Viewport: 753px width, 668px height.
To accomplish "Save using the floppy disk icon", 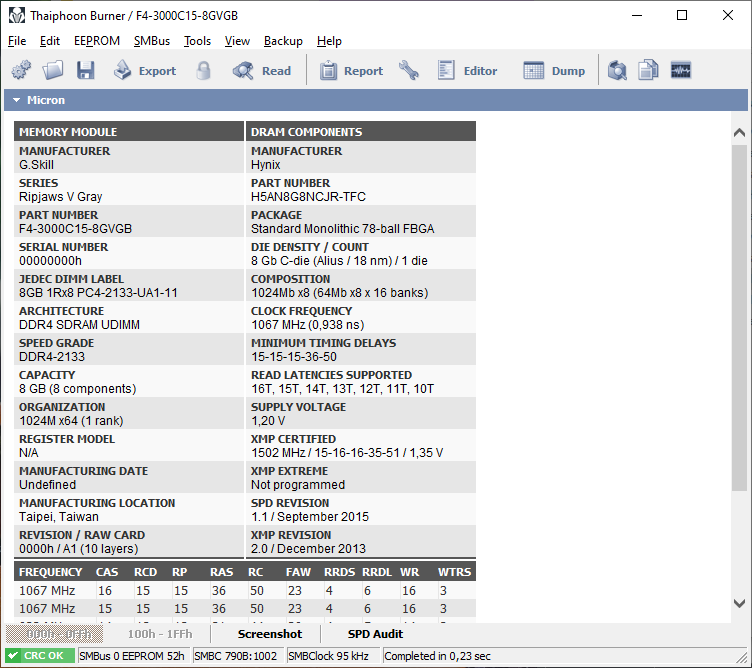I will click(x=85, y=71).
